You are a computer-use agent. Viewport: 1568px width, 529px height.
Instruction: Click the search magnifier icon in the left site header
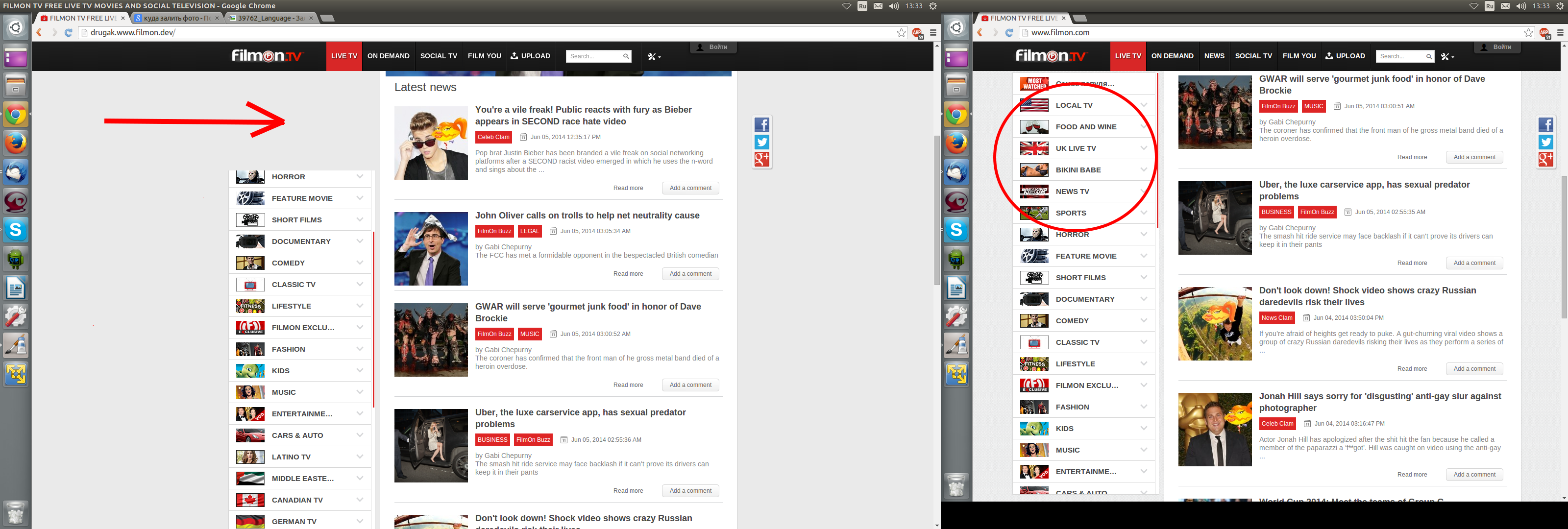point(626,57)
